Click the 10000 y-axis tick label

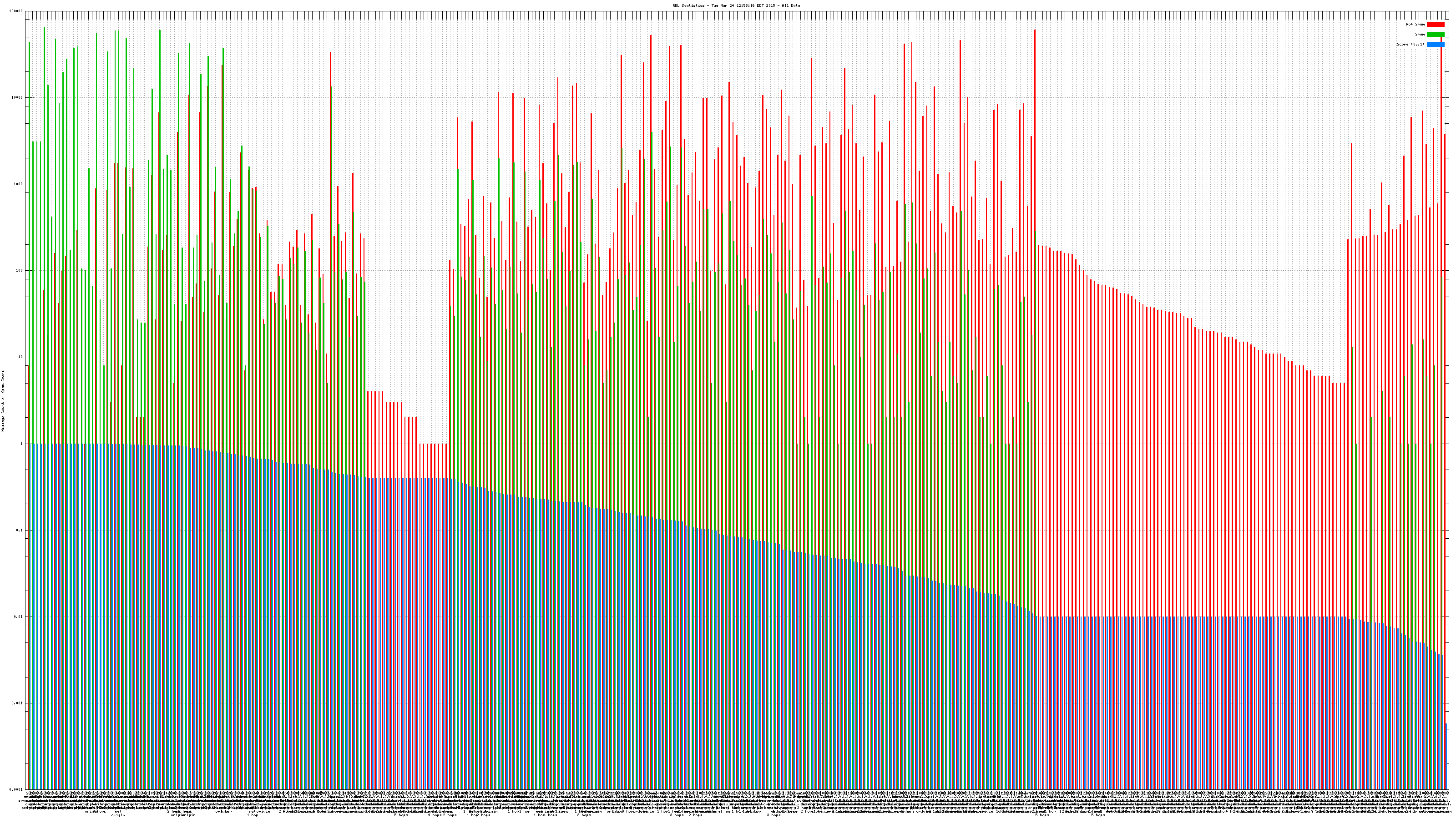[x=18, y=98]
